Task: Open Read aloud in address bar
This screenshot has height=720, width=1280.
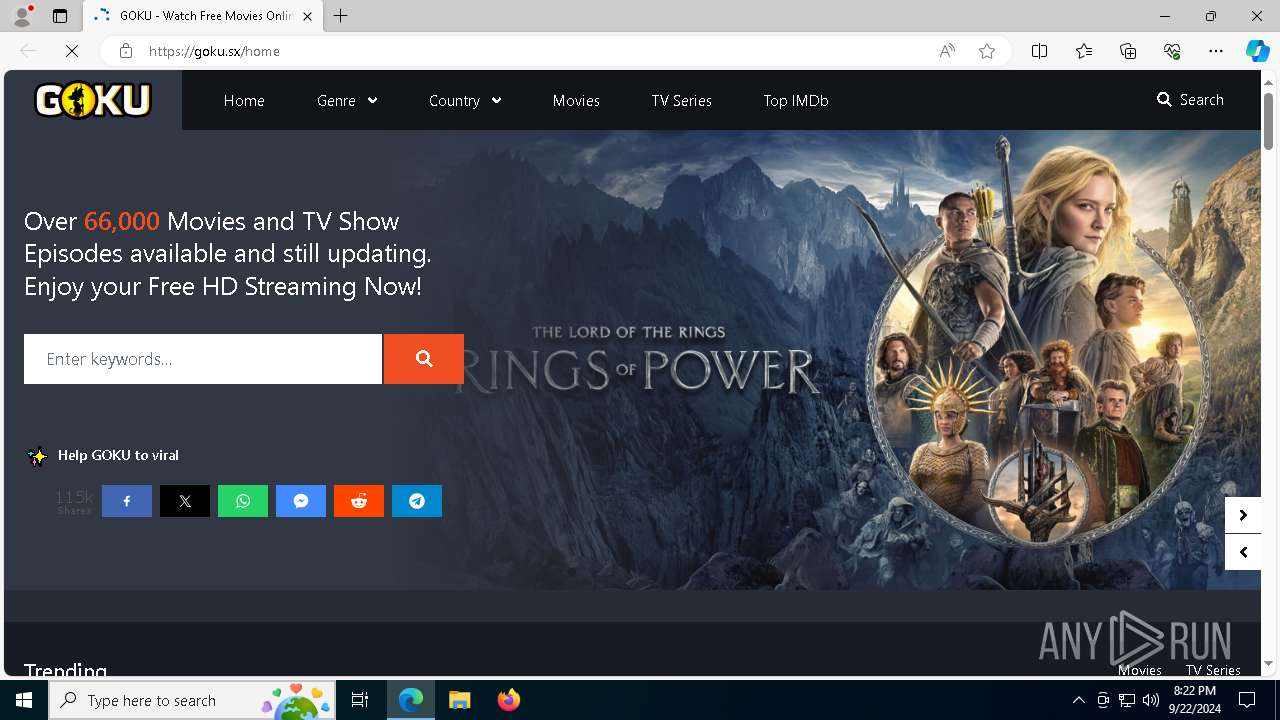Action: (x=947, y=51)
